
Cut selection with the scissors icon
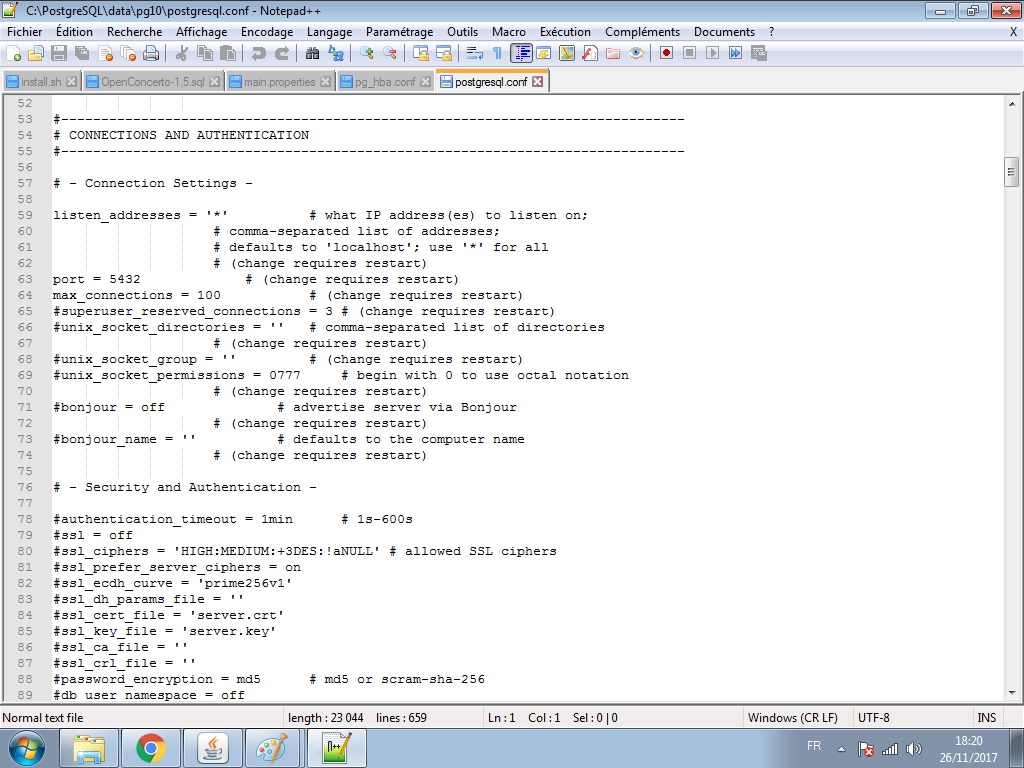(182, 54)
